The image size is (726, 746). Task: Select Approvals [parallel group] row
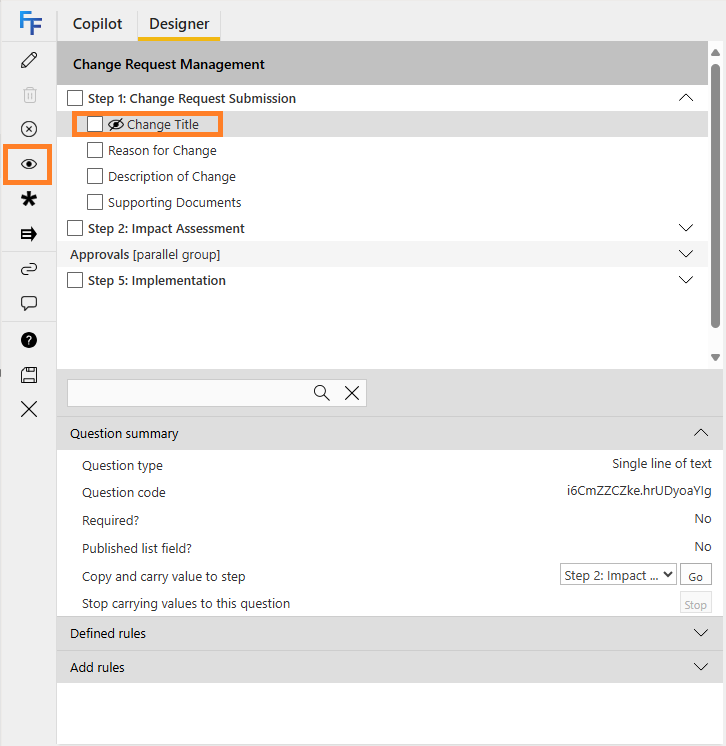click(382, 254)
